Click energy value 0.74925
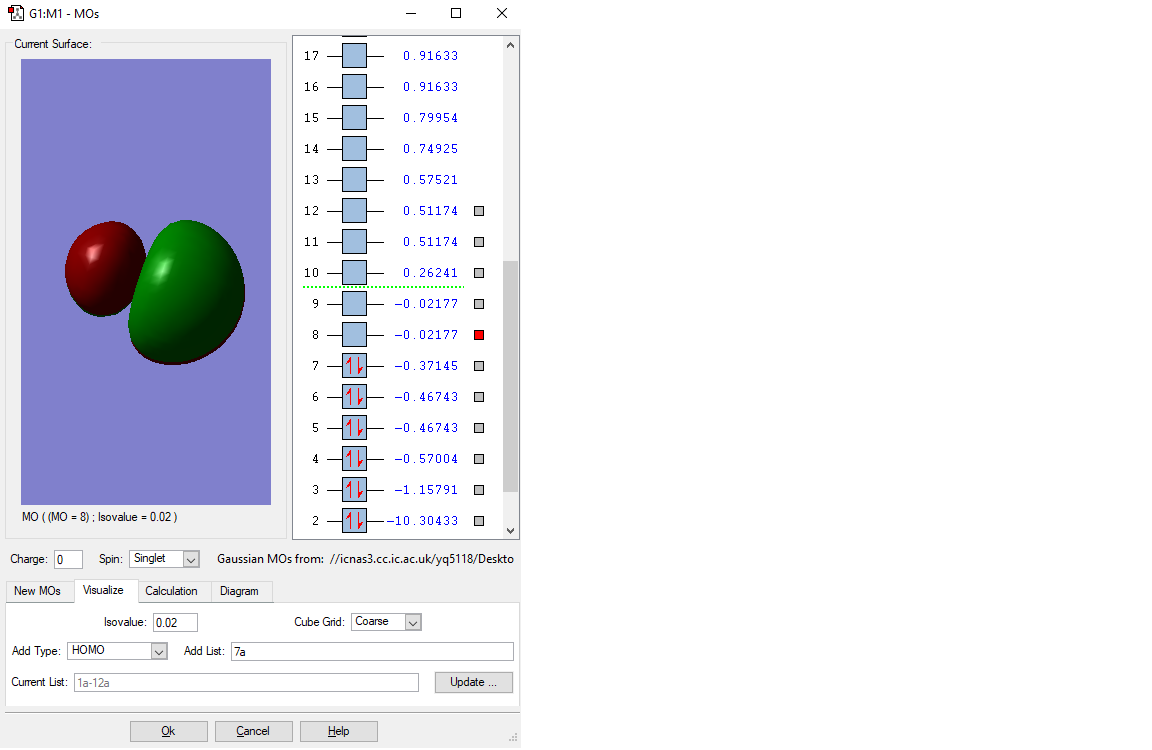 pos(431,148)
